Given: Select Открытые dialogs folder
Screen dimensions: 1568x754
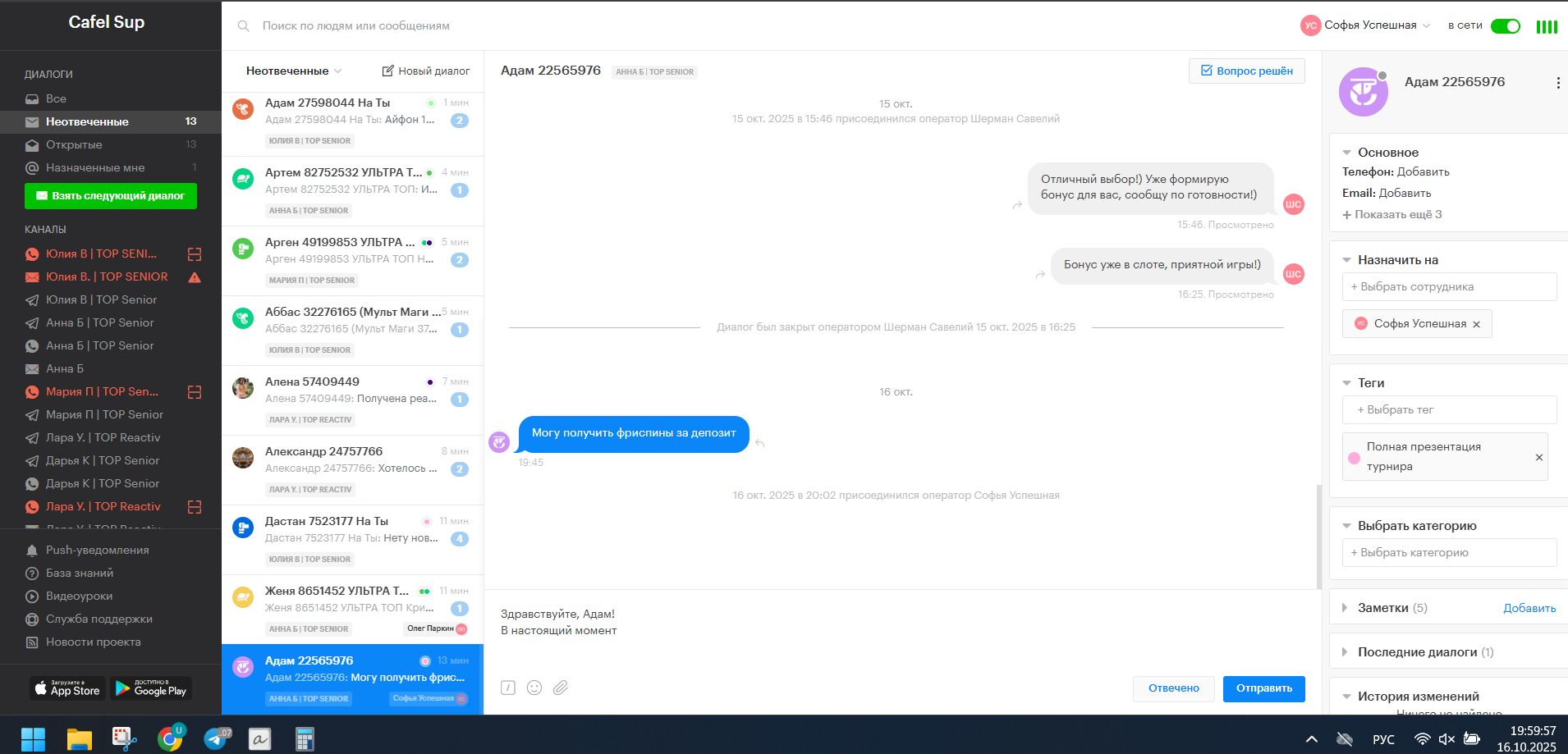Looking at the screenshot, I should coord(111,145).
